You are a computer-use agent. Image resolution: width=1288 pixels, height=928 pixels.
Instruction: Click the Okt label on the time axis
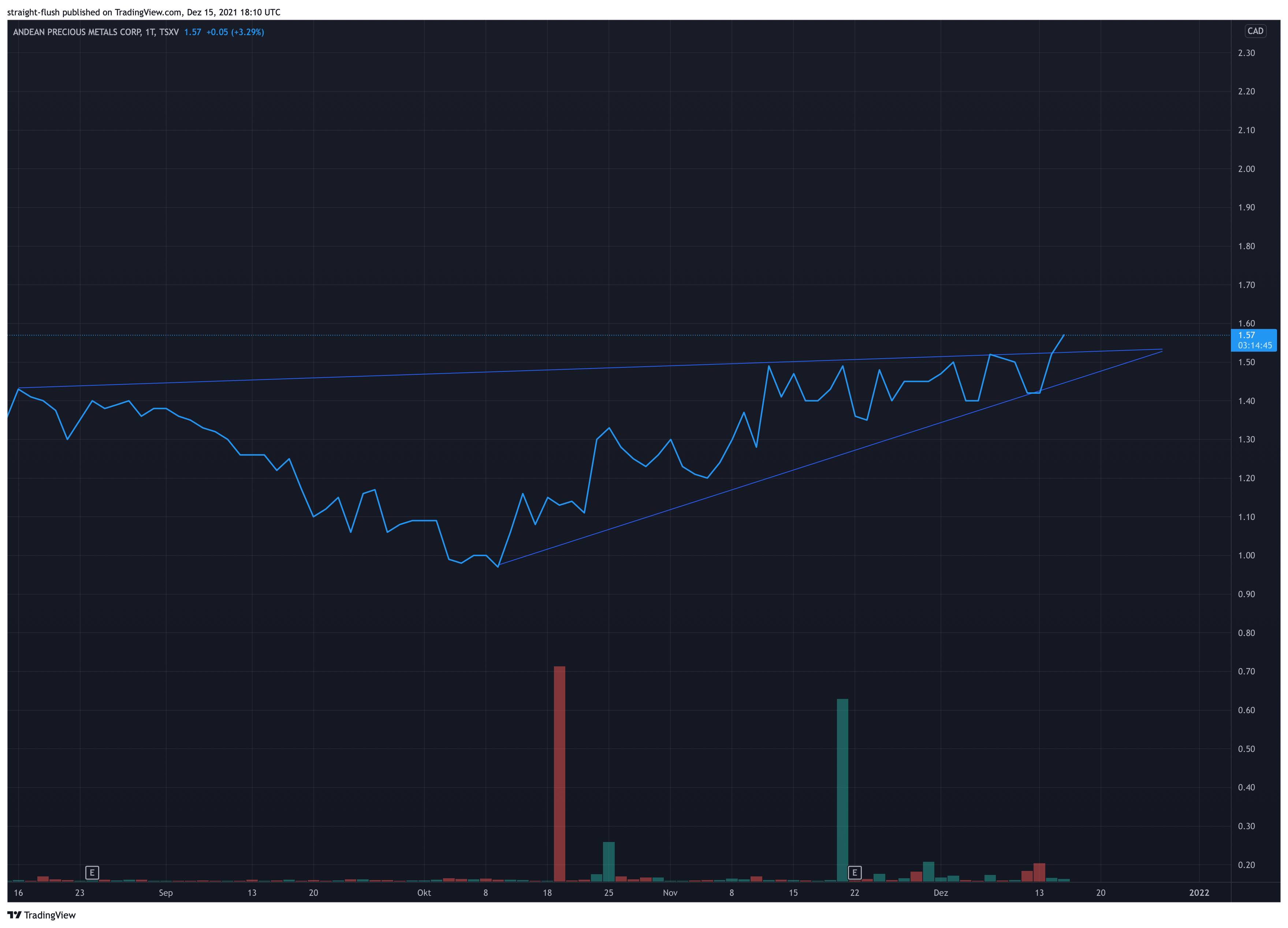[424, 893]
